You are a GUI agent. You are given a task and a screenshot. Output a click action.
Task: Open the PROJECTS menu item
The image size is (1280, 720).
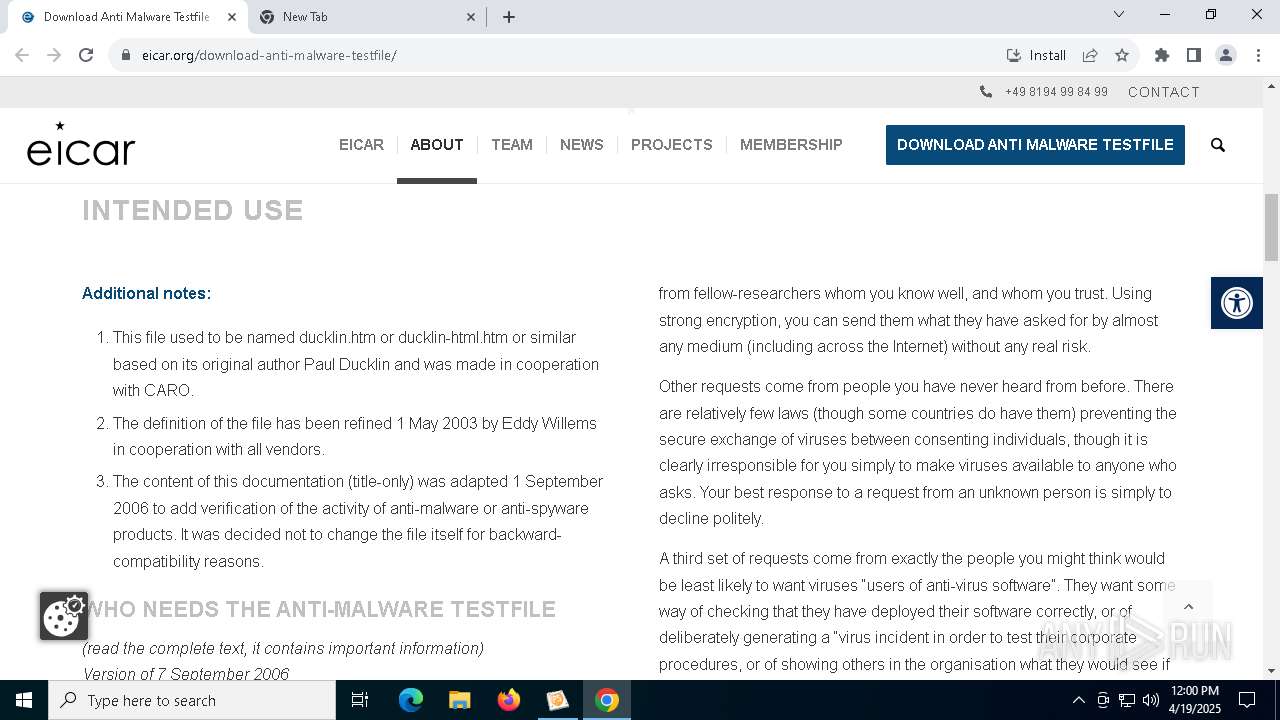point(672,145)
